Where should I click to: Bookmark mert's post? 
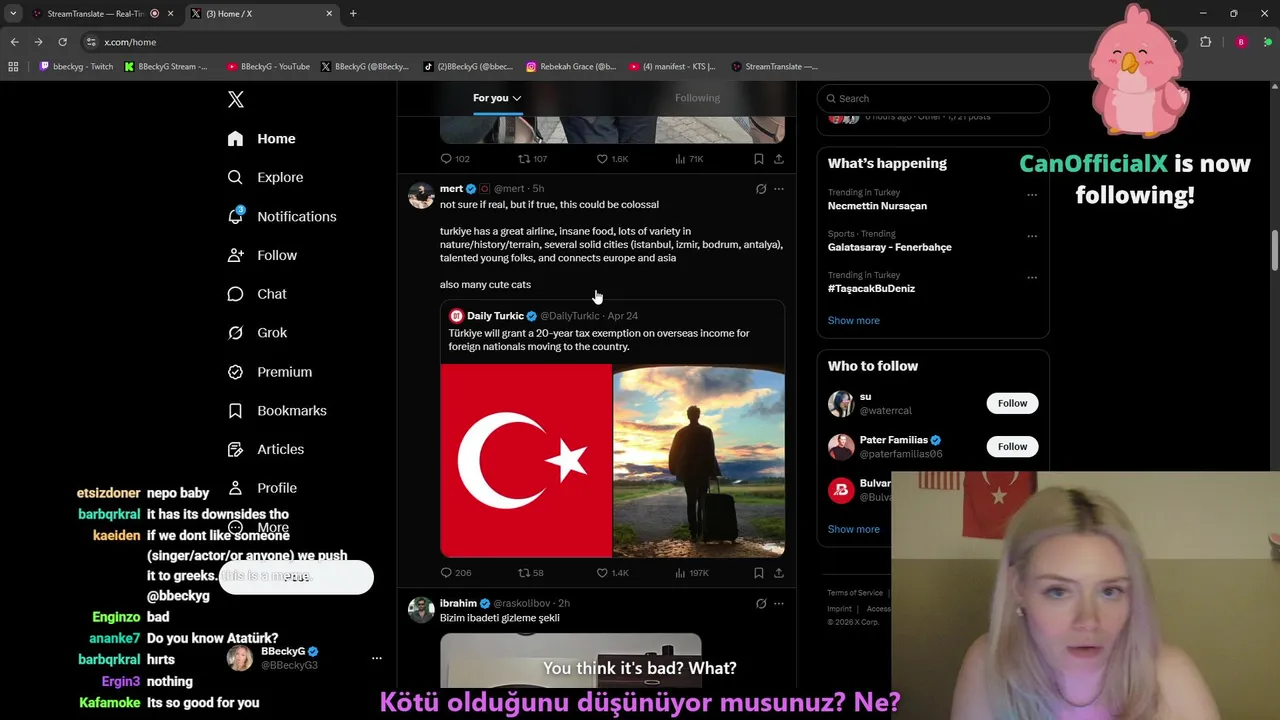[759, 573]
